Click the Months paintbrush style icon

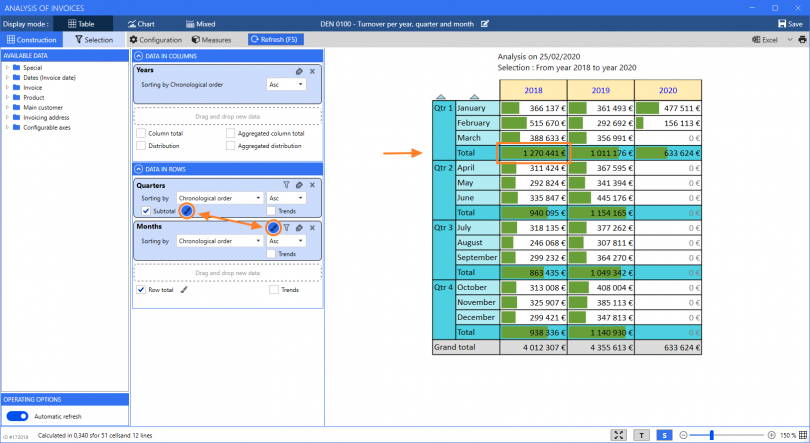pos(273,227)
